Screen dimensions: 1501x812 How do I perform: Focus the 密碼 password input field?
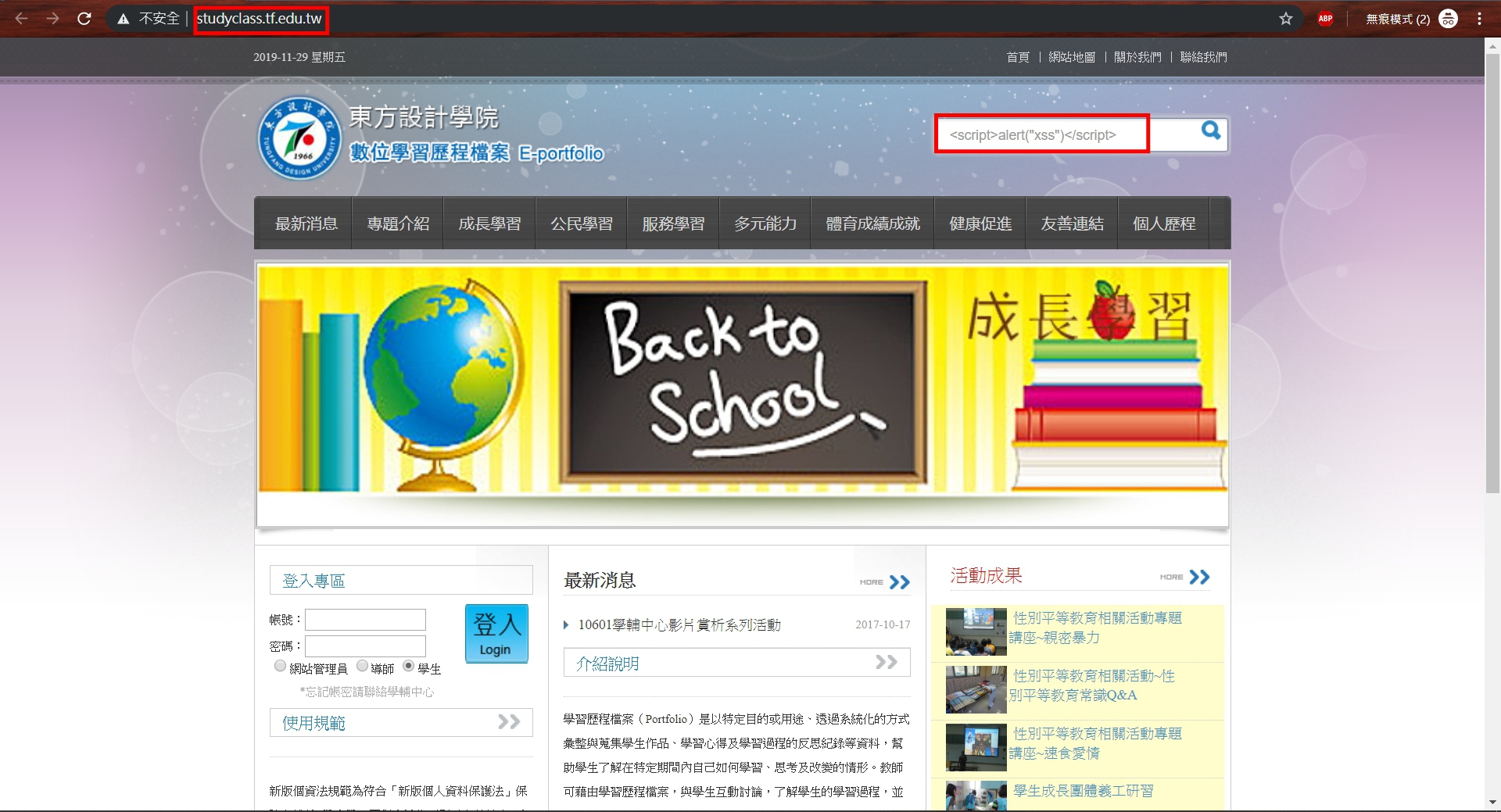click(365, 646)
